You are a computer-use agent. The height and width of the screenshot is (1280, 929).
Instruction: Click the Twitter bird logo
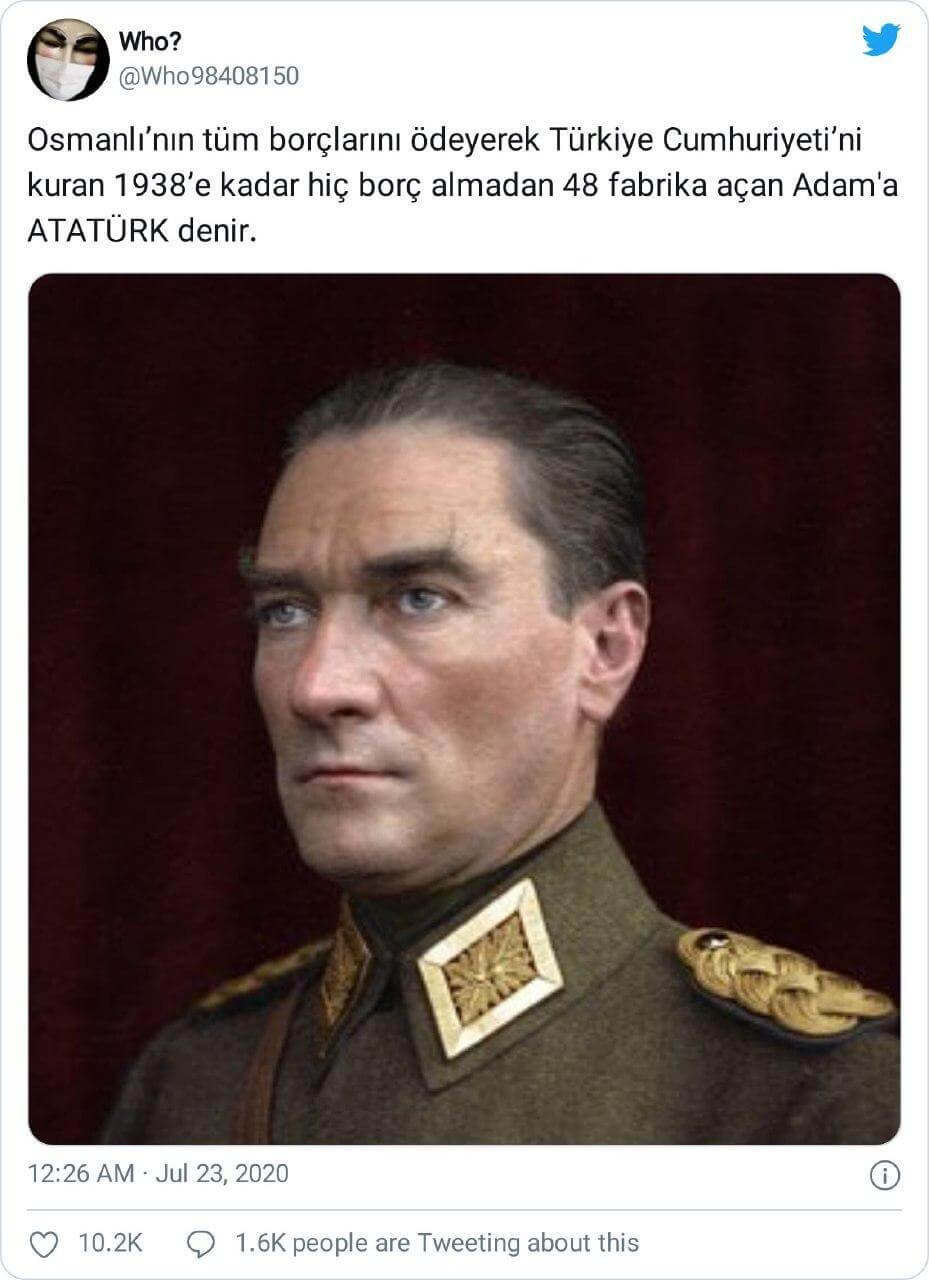coord(881,40)
